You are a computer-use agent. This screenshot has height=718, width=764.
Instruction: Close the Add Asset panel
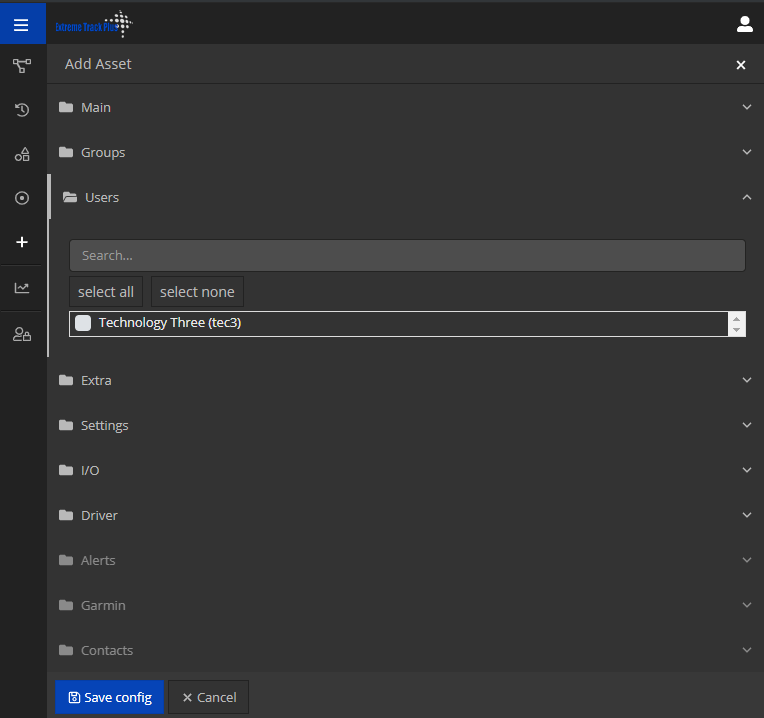tap(741, 65)
